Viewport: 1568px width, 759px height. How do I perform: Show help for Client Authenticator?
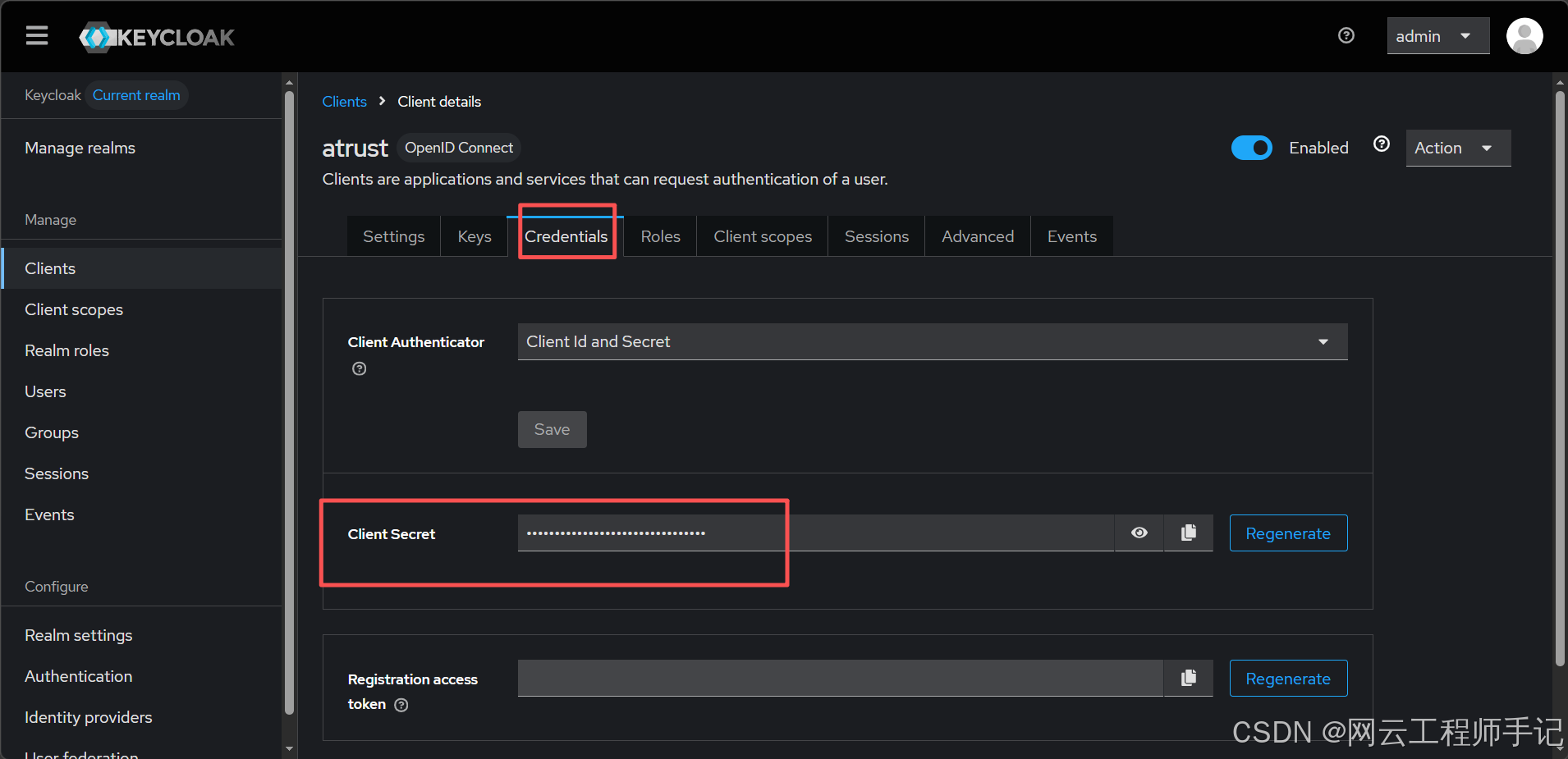[x=359, y=368]
